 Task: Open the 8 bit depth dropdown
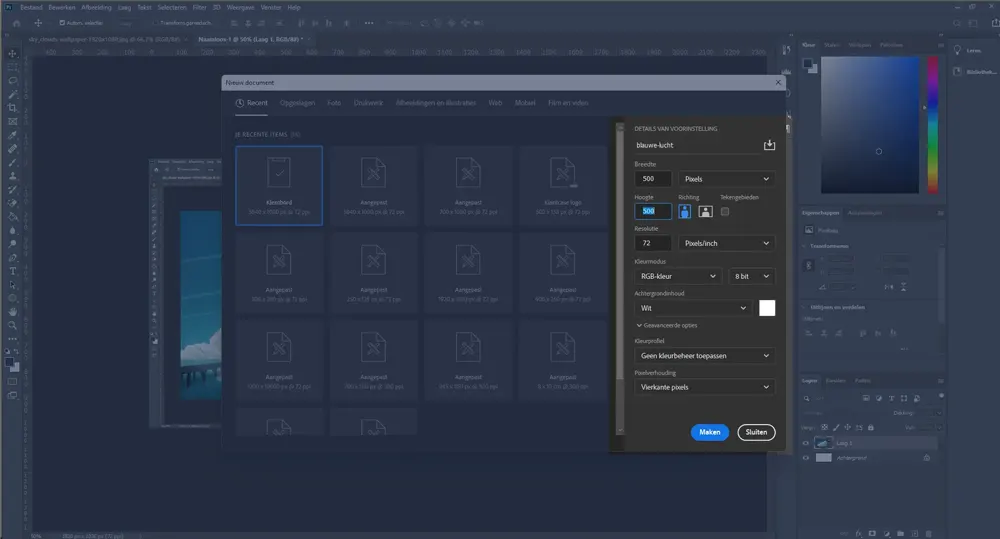751,276
